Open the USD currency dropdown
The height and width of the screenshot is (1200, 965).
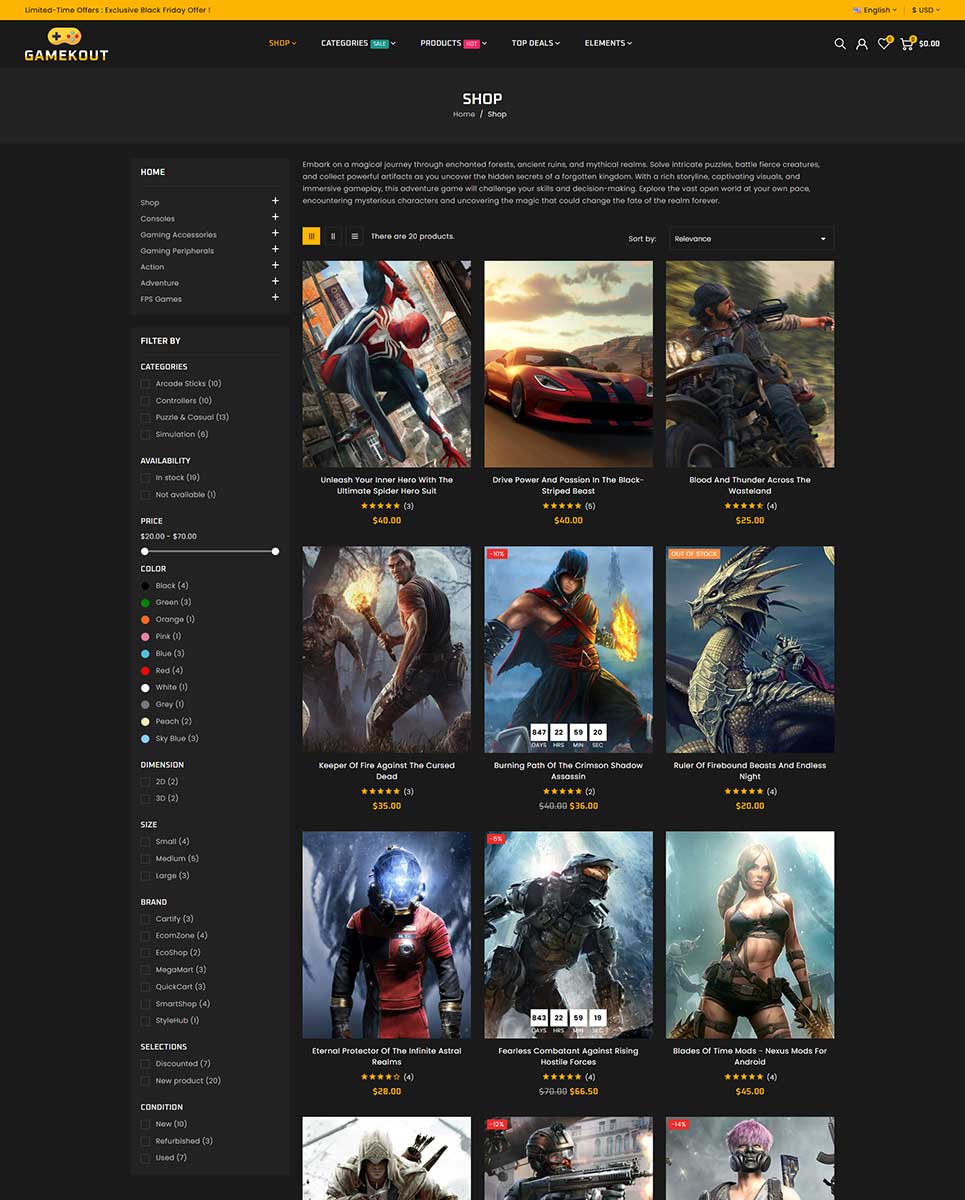coord(925,10)
